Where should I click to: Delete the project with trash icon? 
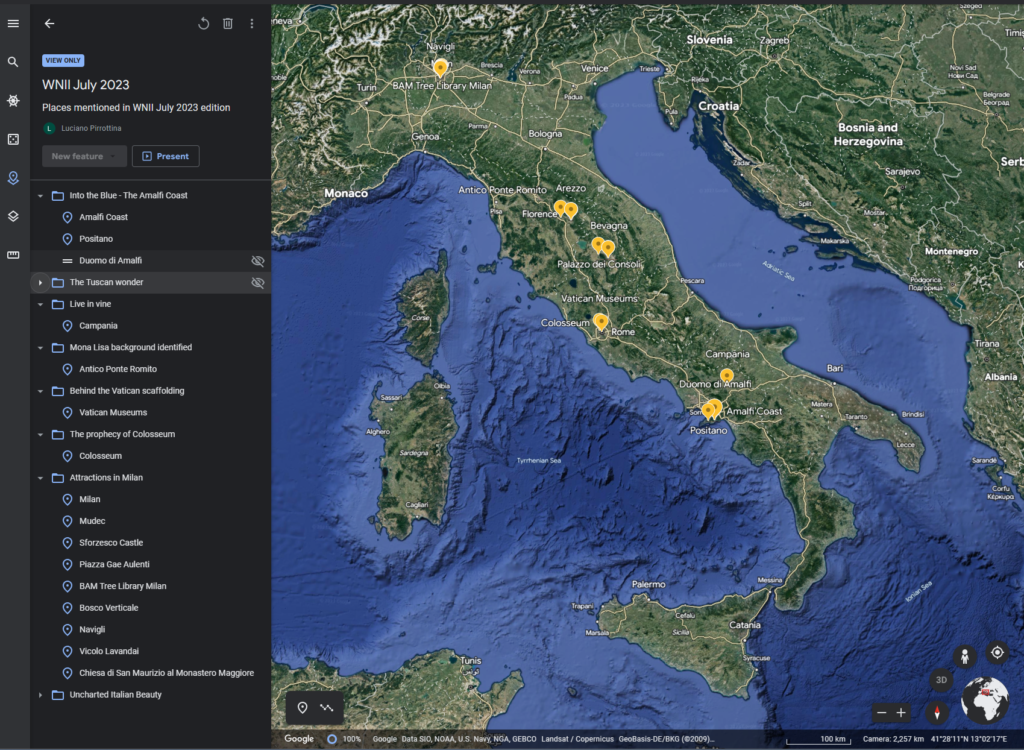228,24
